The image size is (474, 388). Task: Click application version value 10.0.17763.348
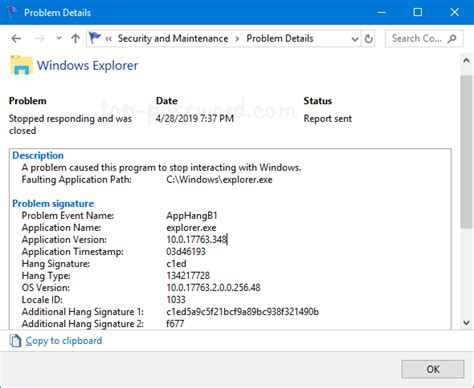(197, 239)
